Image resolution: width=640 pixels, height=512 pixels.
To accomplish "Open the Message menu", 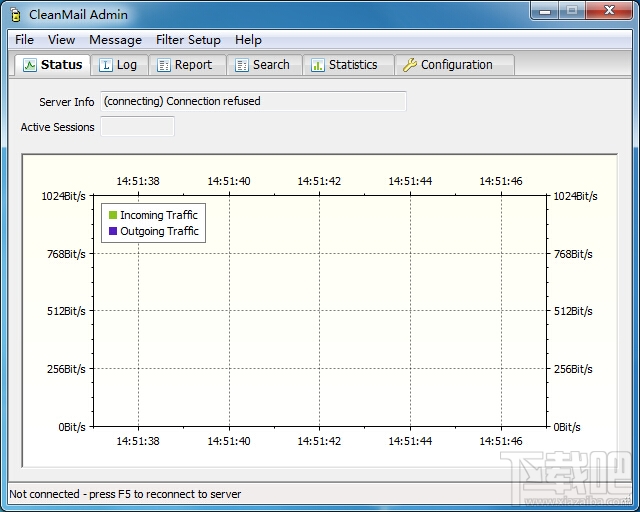I will click(x=116, y=40).
